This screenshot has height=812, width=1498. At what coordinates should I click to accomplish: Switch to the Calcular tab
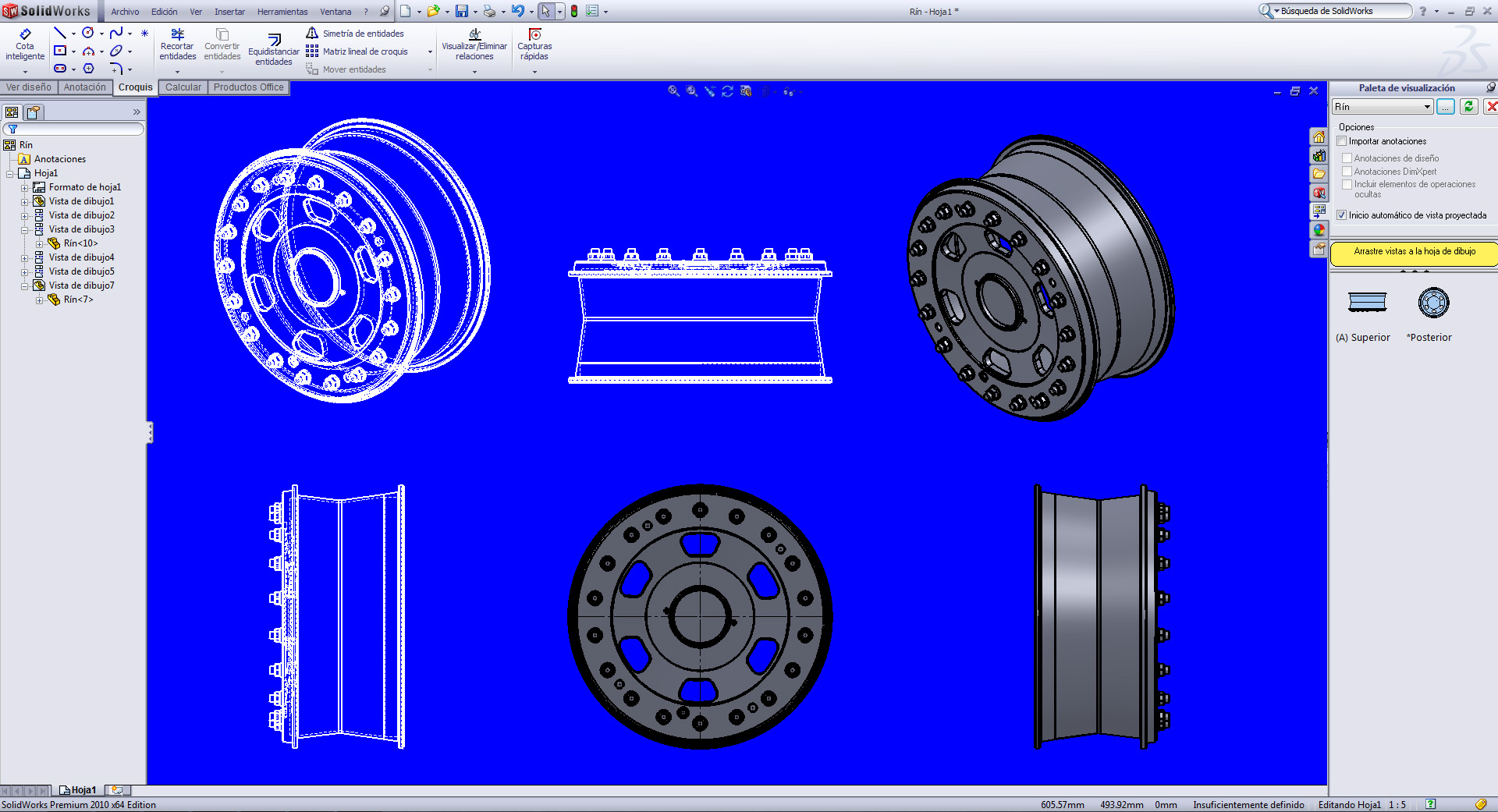(183, 87)
